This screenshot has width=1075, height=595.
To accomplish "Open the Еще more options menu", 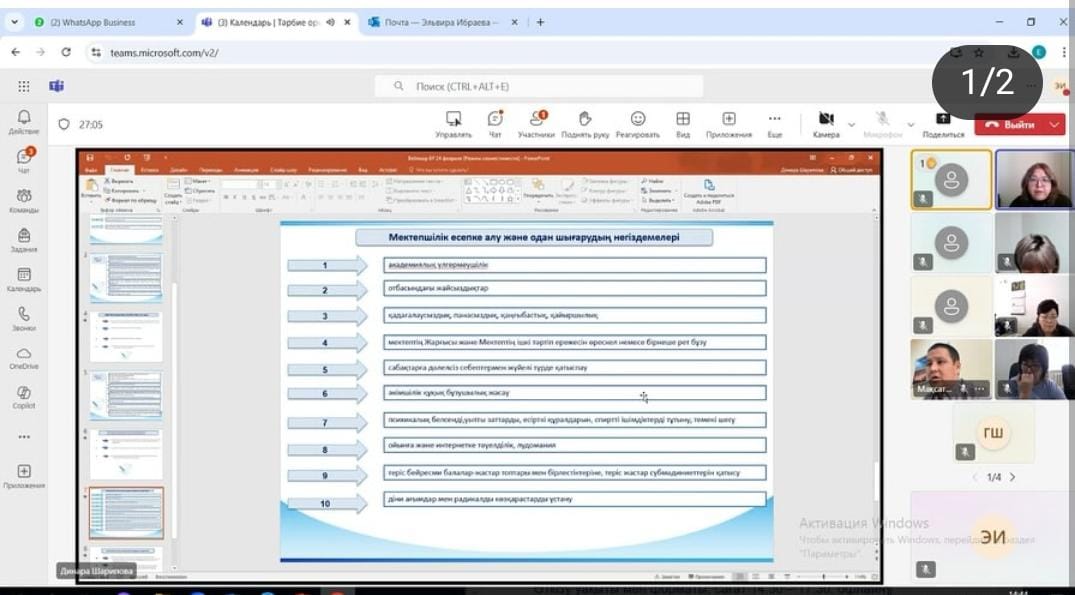I will pyautogui.click(x=774, y=123).
